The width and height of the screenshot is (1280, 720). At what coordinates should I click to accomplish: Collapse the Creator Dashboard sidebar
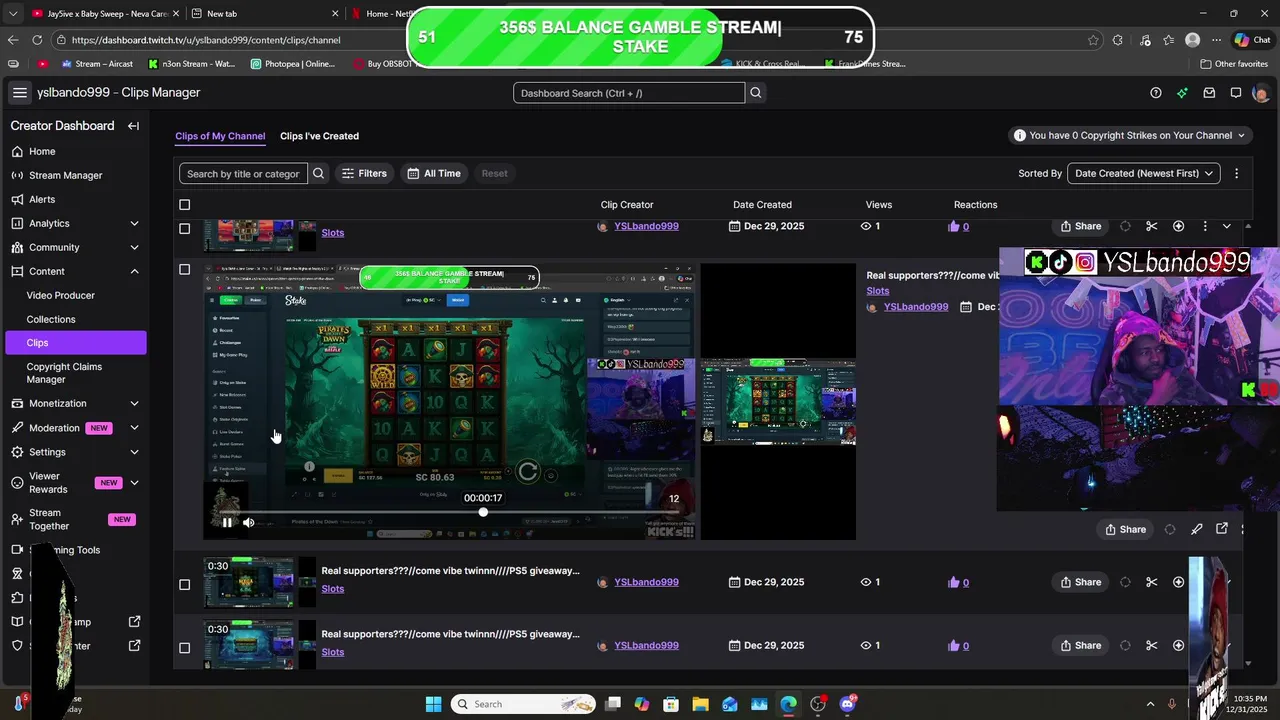(x=133, y=126)
